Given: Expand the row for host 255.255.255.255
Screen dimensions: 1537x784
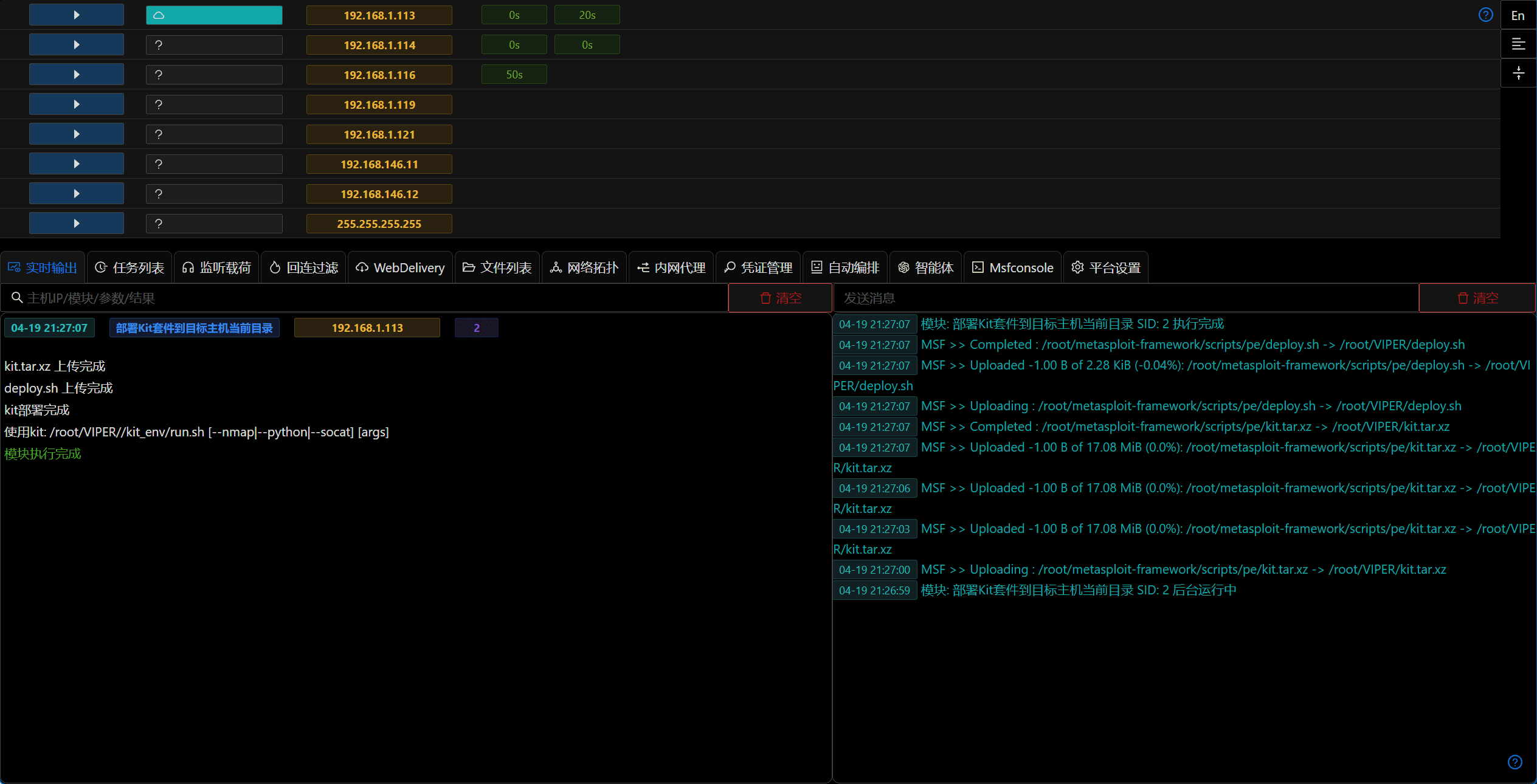Looking at the screenshot, I should tap(77, 223).
